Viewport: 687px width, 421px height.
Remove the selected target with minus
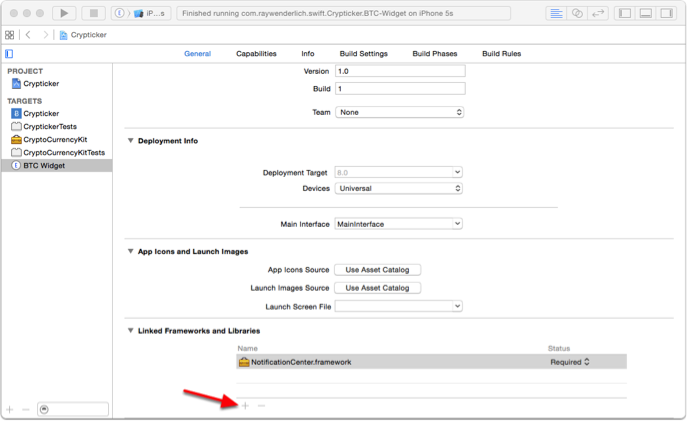(25, 410)
